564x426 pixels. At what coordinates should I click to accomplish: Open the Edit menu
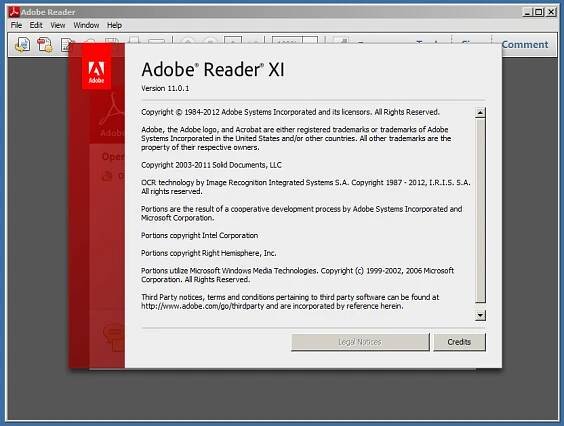[36, 25]
